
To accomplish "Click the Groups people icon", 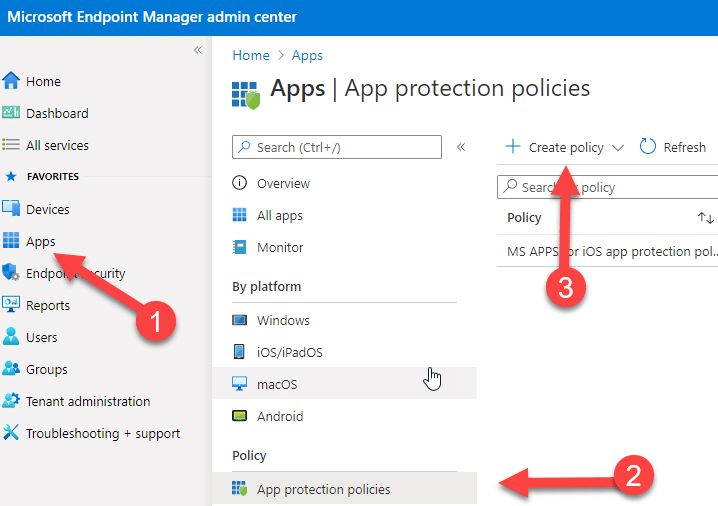I will coord(11,368).
